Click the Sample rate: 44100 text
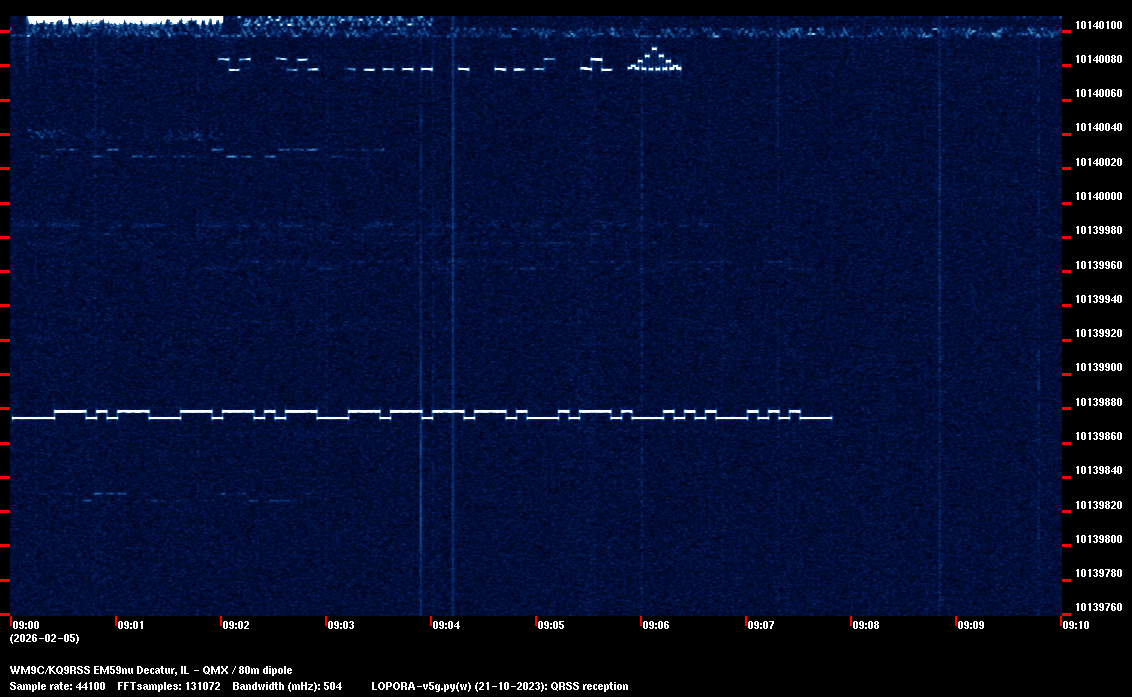Screen dimensions: 1132x697 57,686
